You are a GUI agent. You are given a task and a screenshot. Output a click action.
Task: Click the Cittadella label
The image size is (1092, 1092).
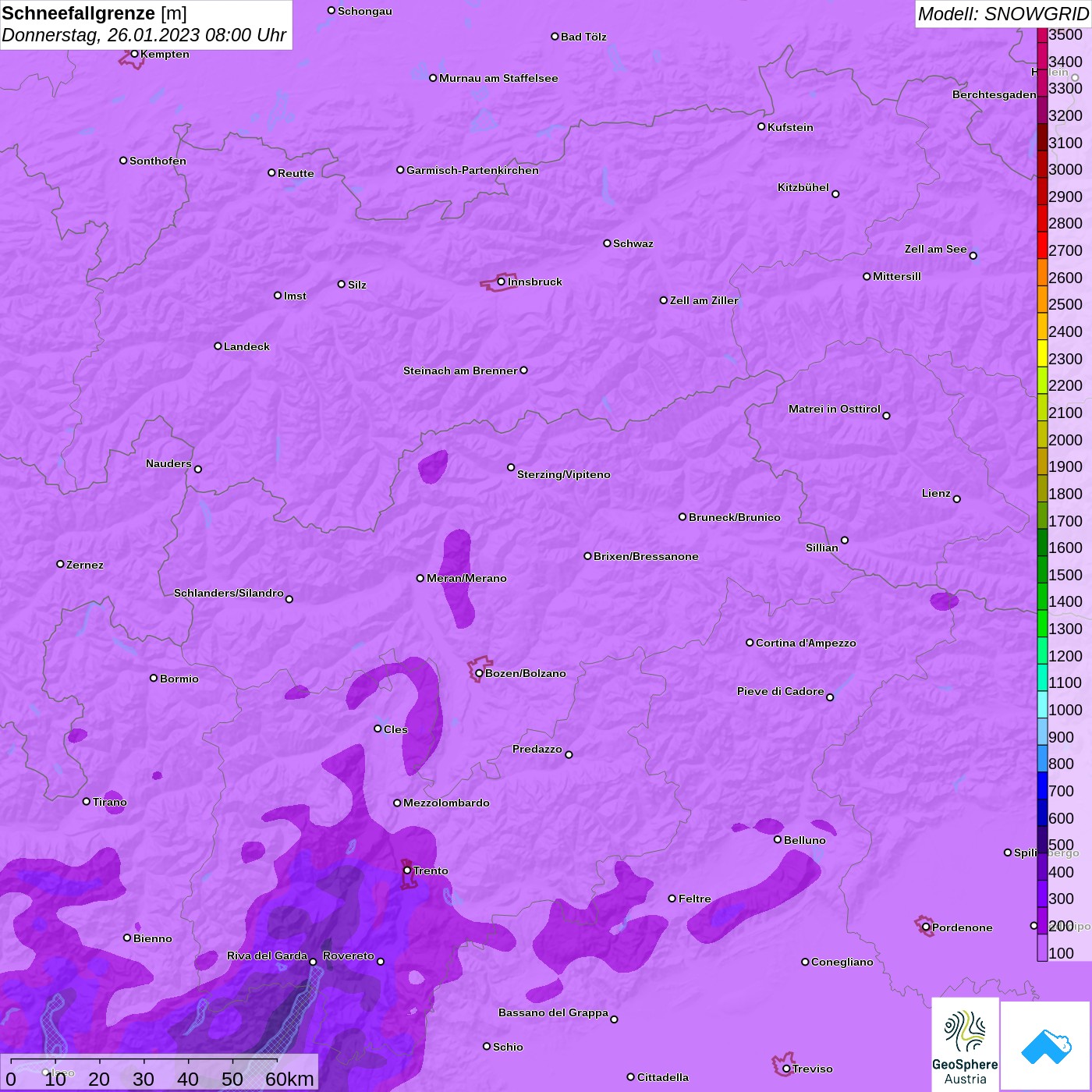[x=663, y=1077]
